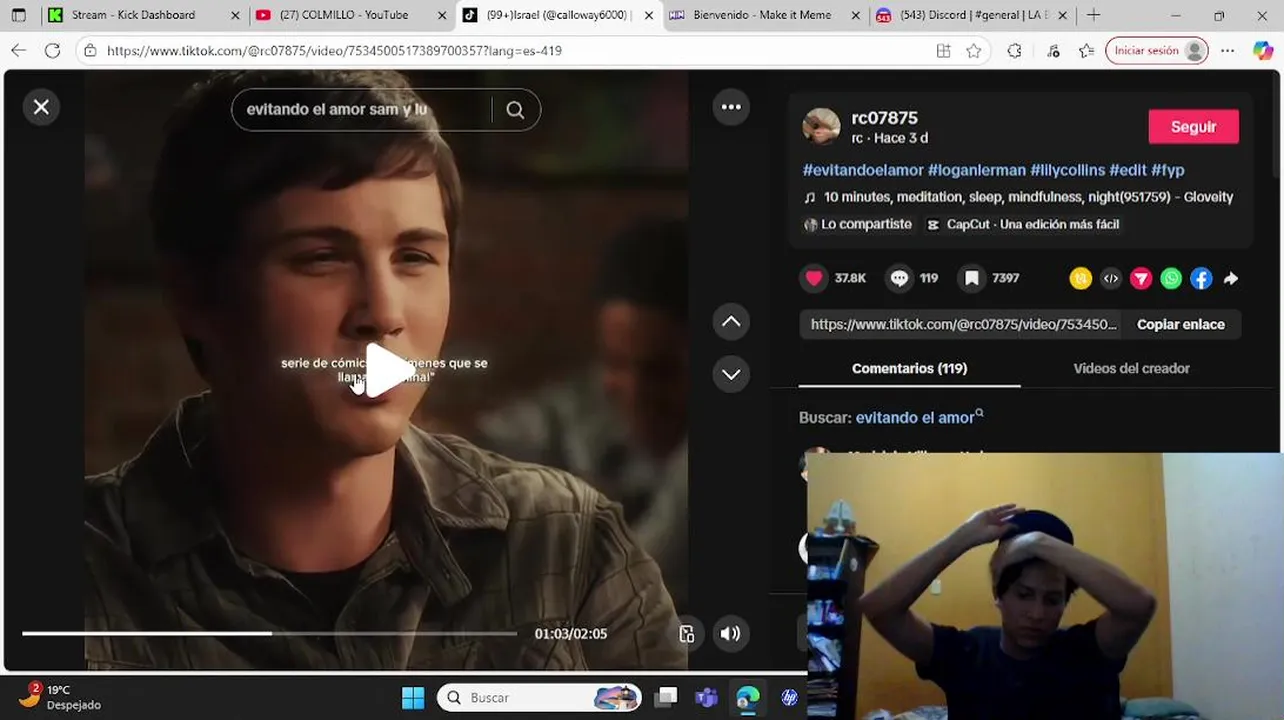
Task: Click Iniciar sesión profile button
Action: click(x=1156, y=50)
